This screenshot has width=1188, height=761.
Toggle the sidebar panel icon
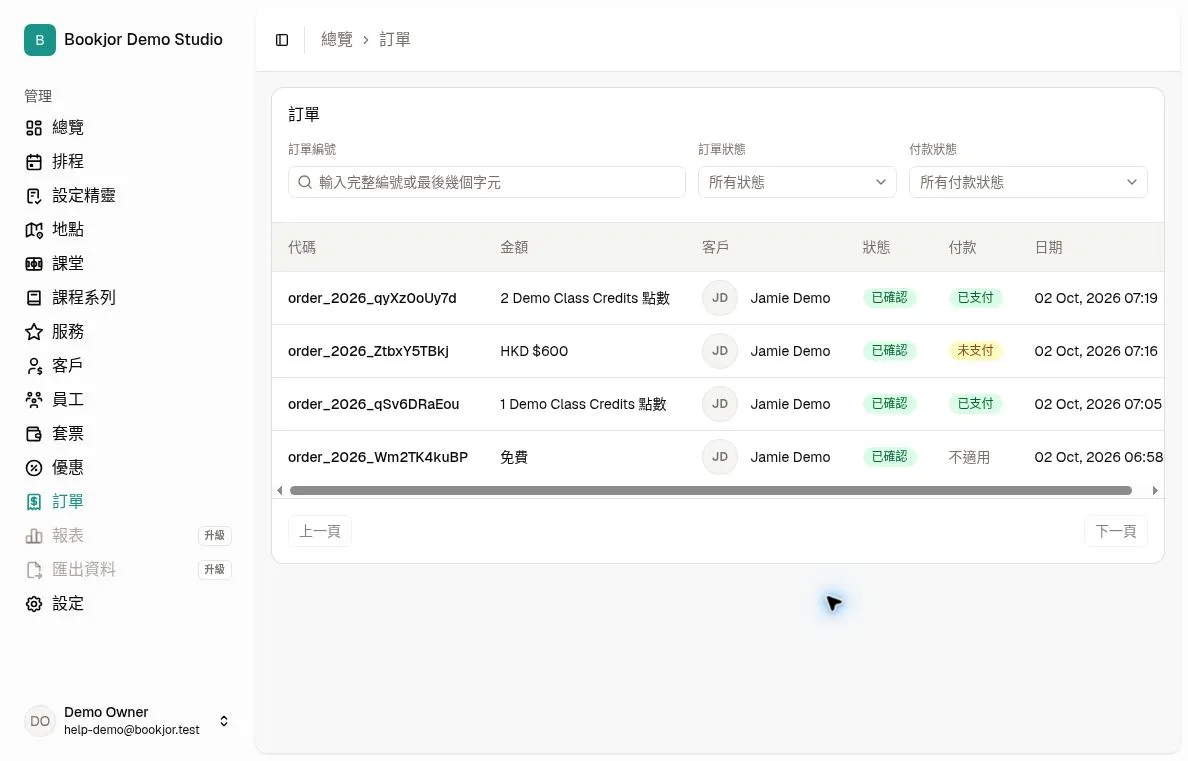coord(282,39)
